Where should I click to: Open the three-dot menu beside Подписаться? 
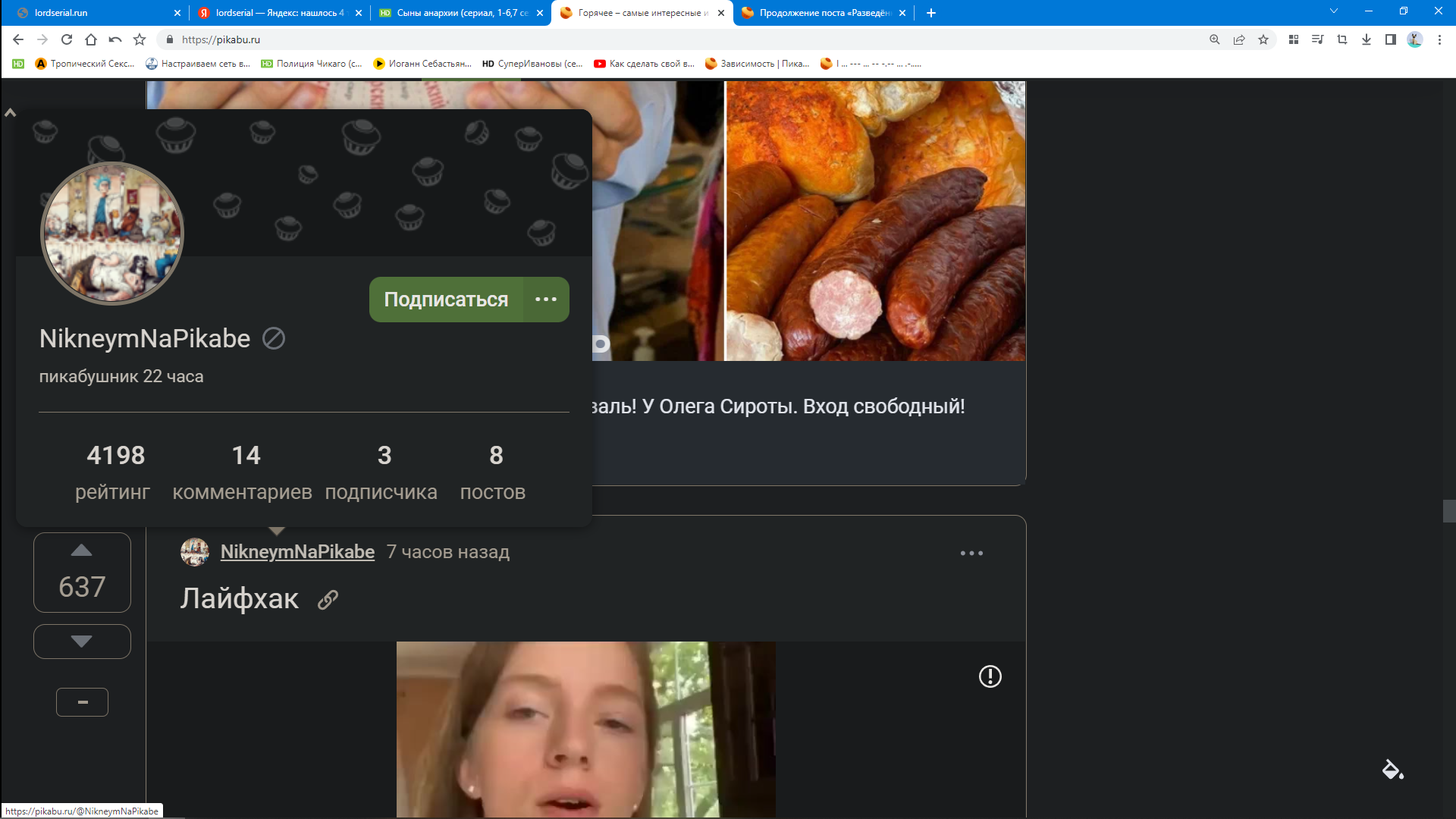[x=546, y=300]
